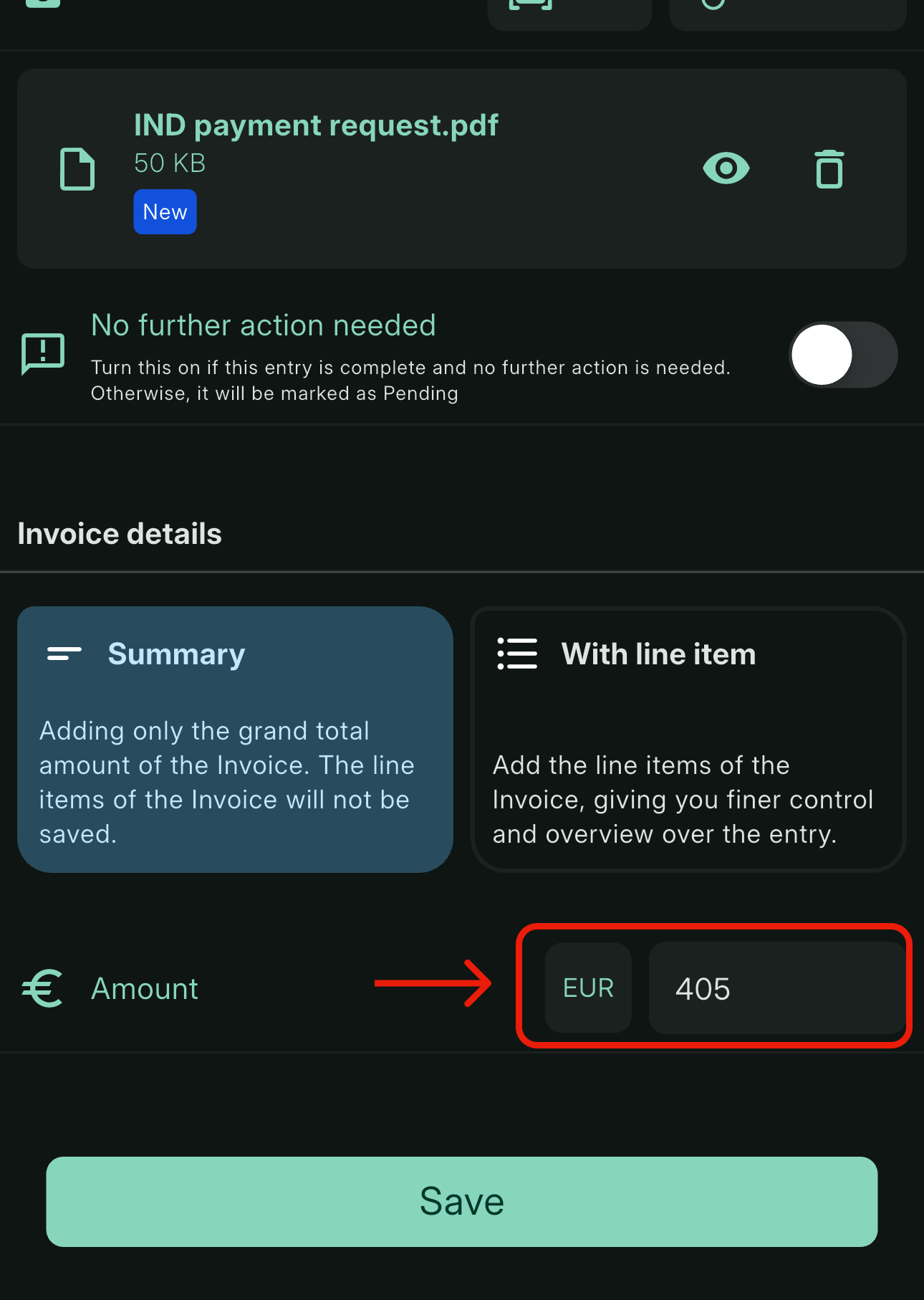
Task: Open the IND payment request.pdf file name
Action: click(316, 125)
